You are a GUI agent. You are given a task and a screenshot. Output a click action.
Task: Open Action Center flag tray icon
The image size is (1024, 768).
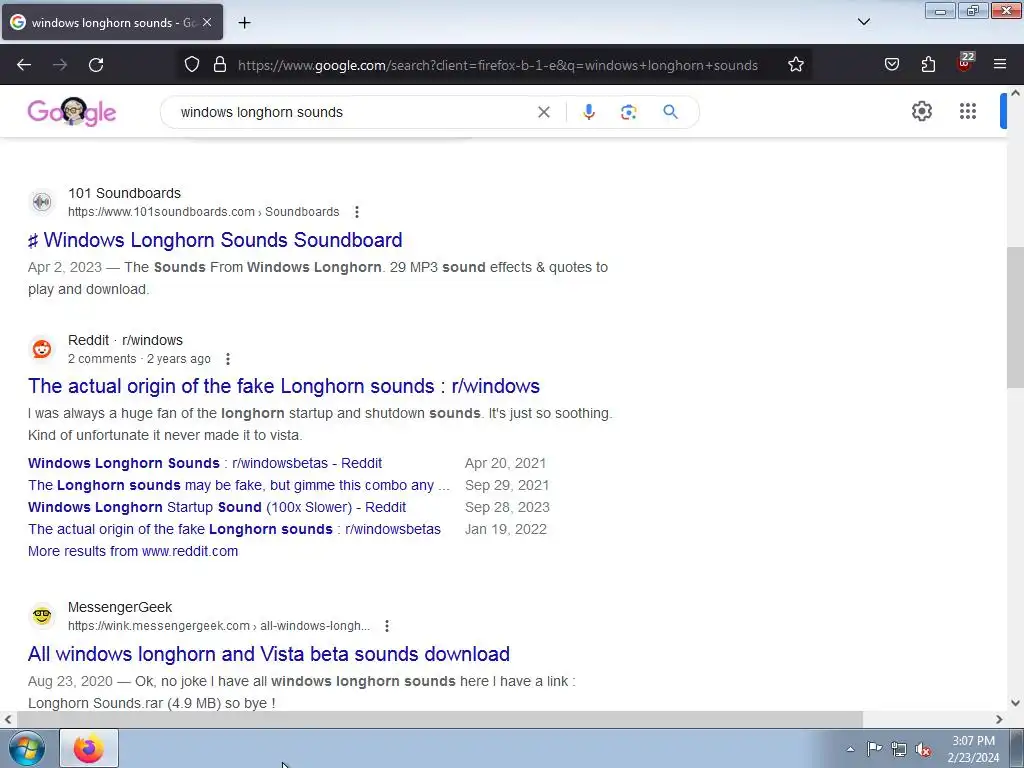click(x=874, y=748)
